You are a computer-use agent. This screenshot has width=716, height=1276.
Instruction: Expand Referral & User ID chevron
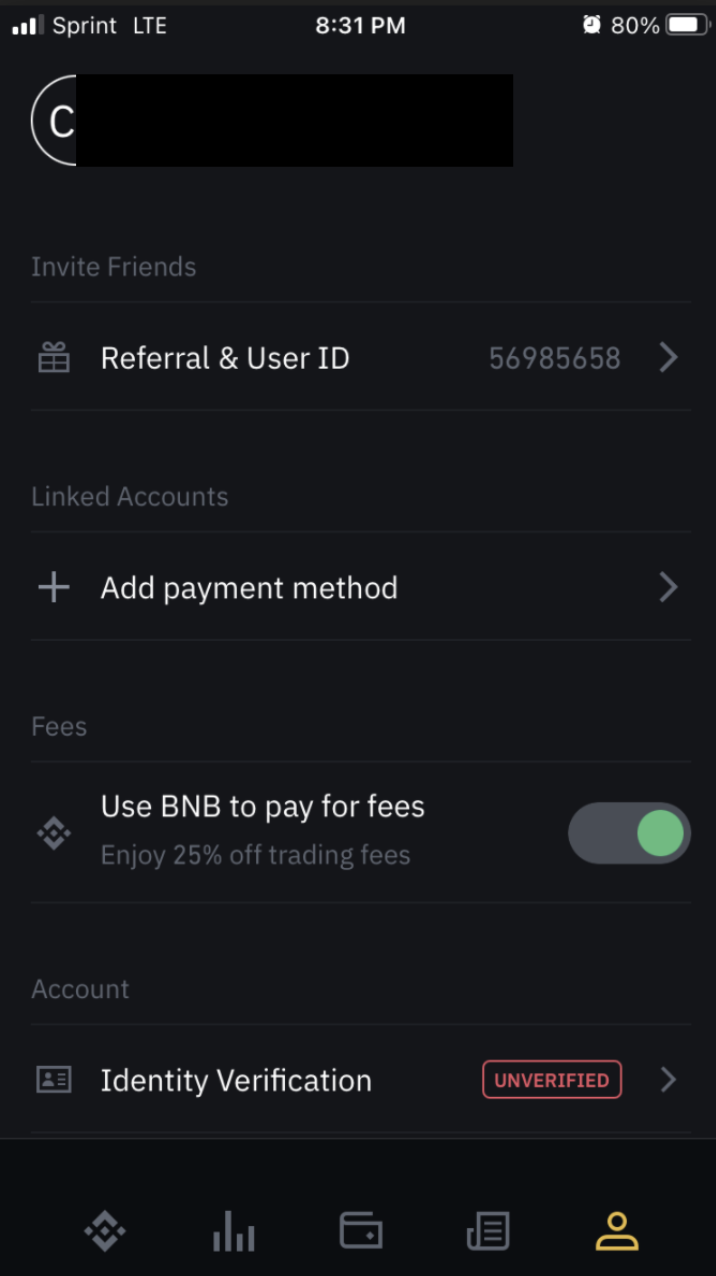click(x=669, y=358)
